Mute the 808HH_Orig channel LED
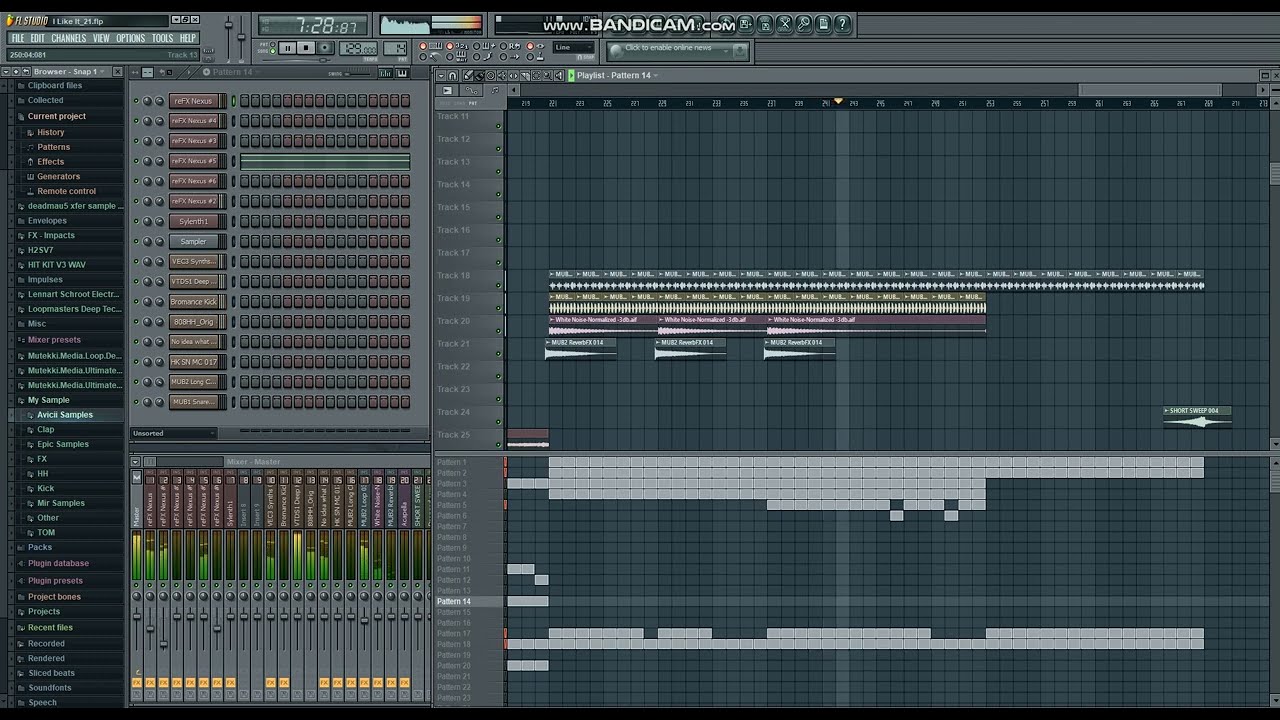1280x720 pixels. point(137,322)
